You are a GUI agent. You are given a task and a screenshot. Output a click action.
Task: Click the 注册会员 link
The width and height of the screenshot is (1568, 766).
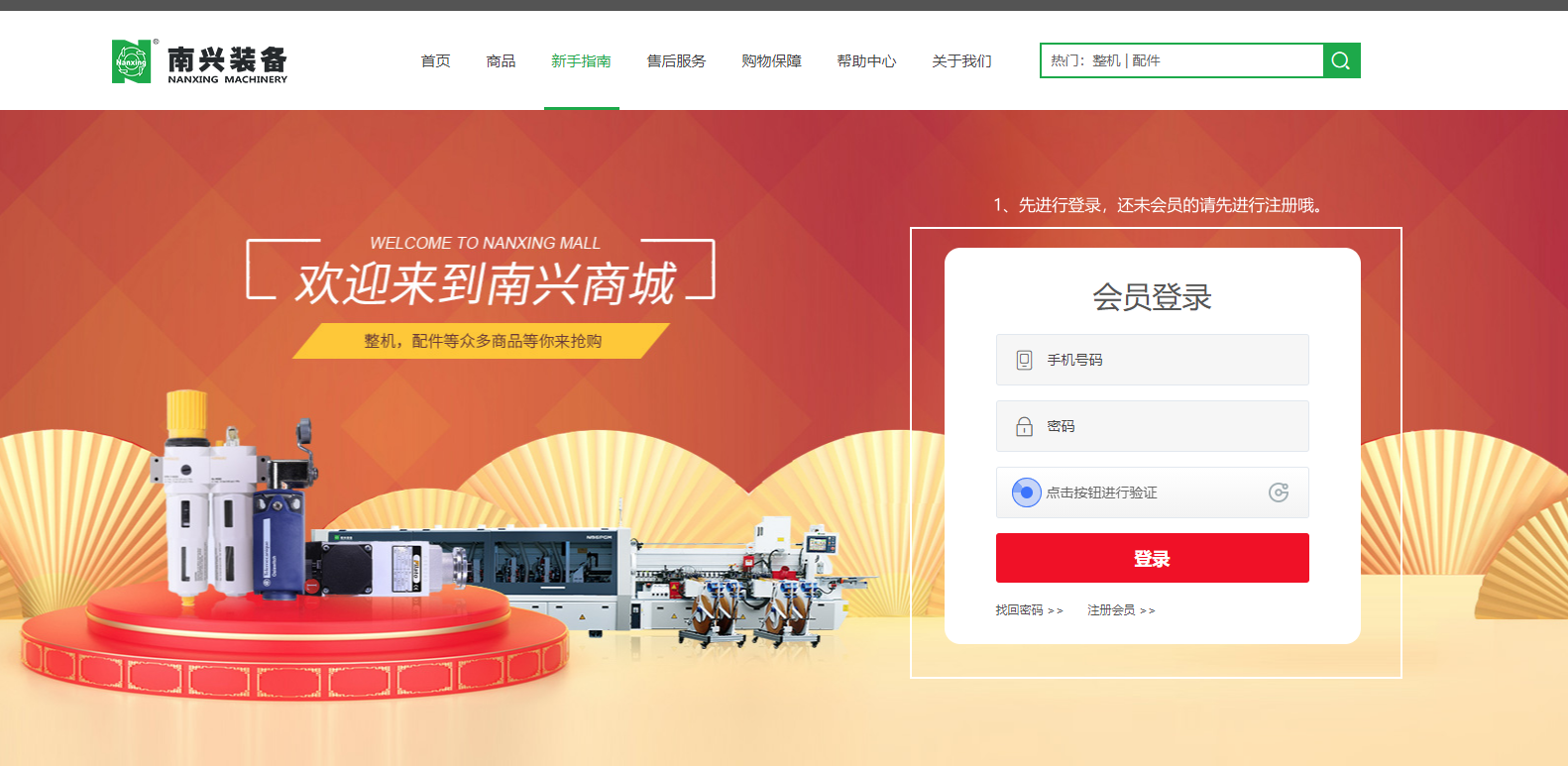point(1121,610)
